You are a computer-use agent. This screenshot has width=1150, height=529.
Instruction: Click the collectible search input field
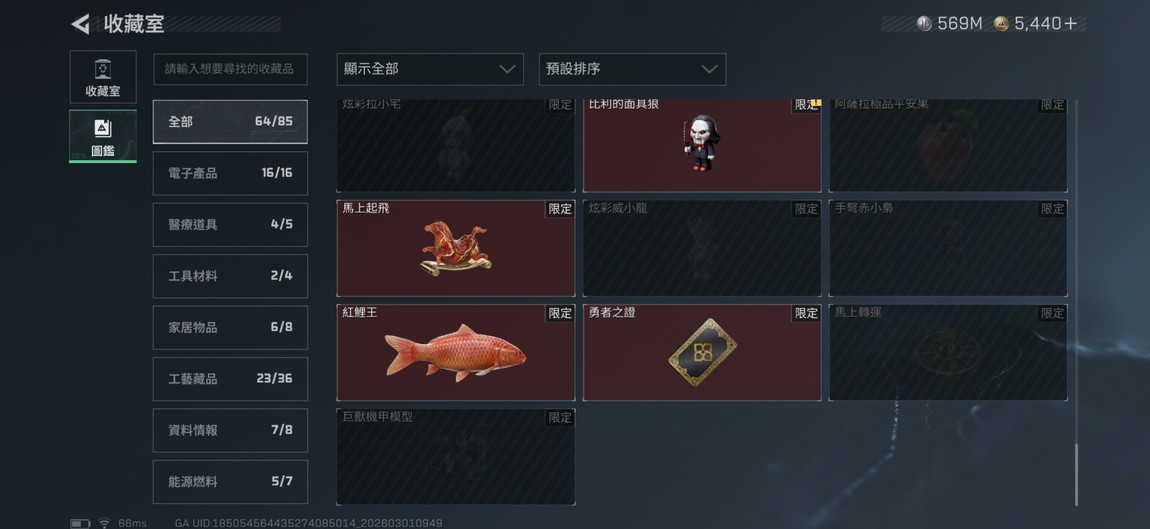(230, 69)
